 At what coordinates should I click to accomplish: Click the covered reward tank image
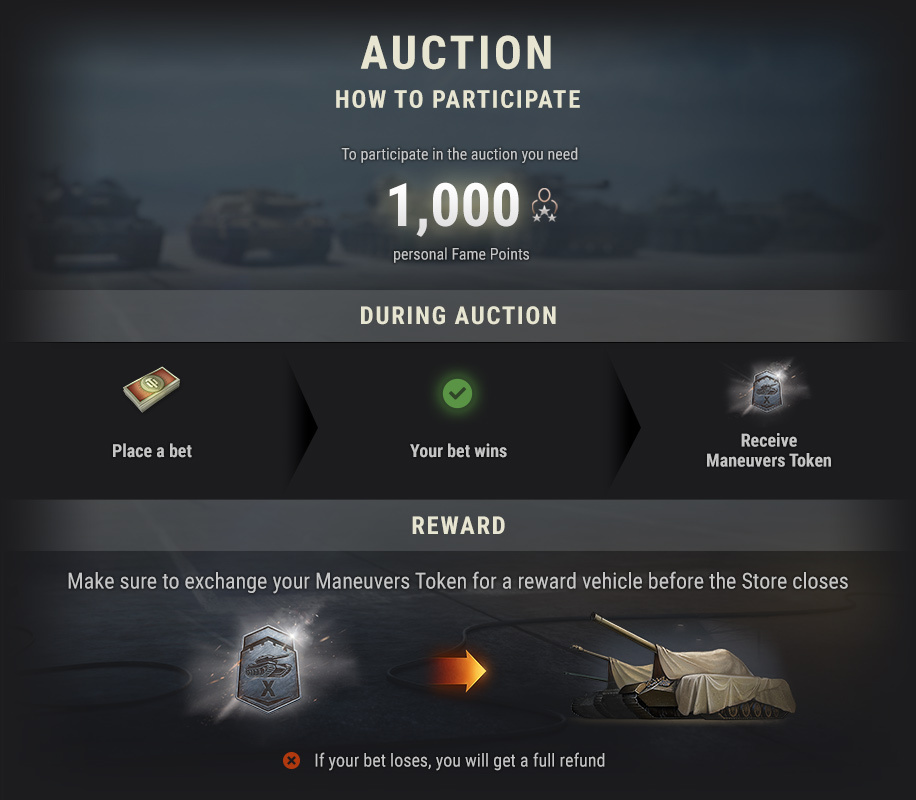(684, 670)
